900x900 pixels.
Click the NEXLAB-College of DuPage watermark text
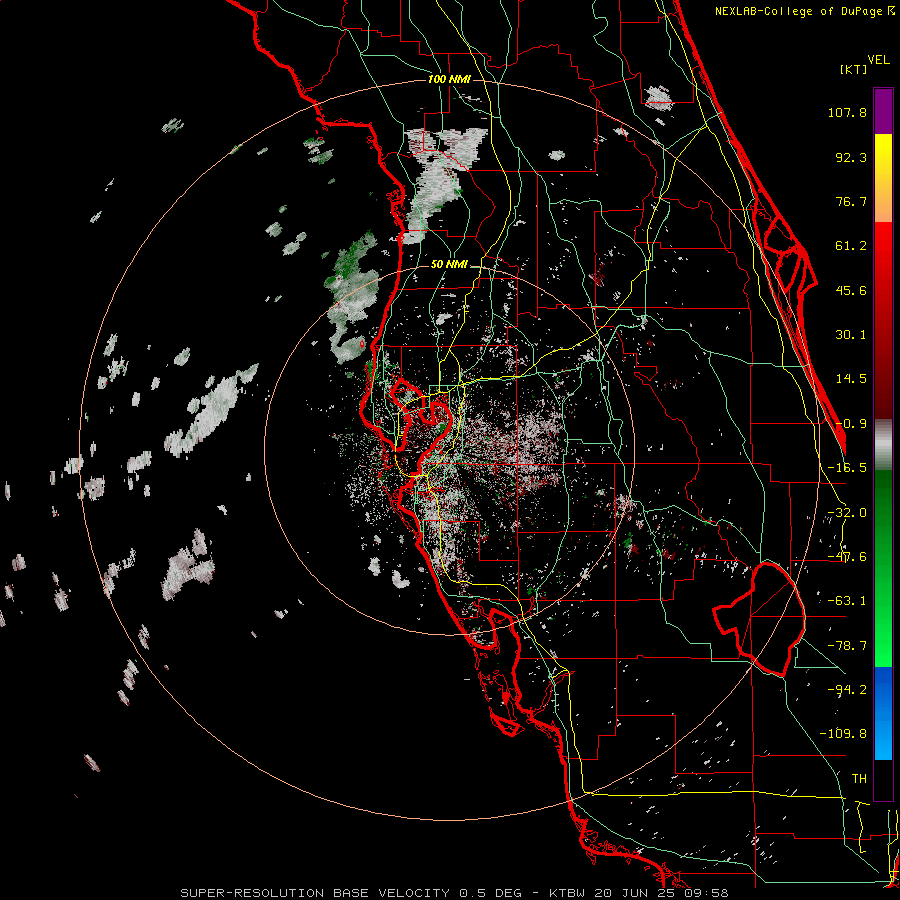805,11
